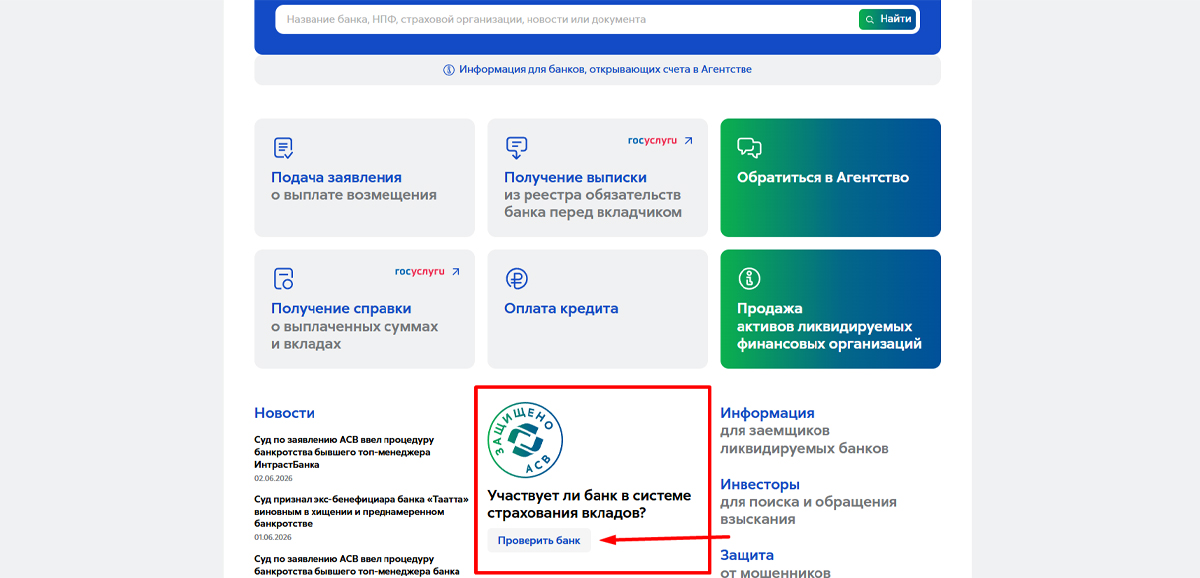Open the Получение выписки card

[x=597, y=178]
